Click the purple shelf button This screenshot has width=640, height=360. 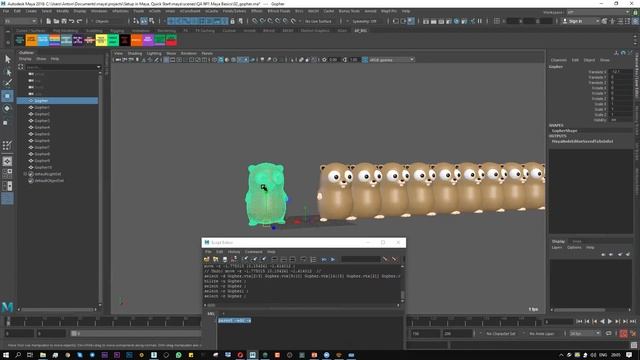point(148,40)
